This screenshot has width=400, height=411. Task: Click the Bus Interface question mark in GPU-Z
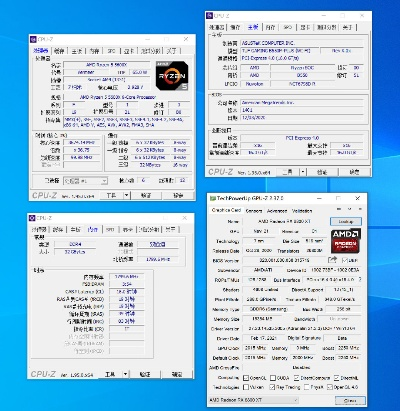pos(360,280)
